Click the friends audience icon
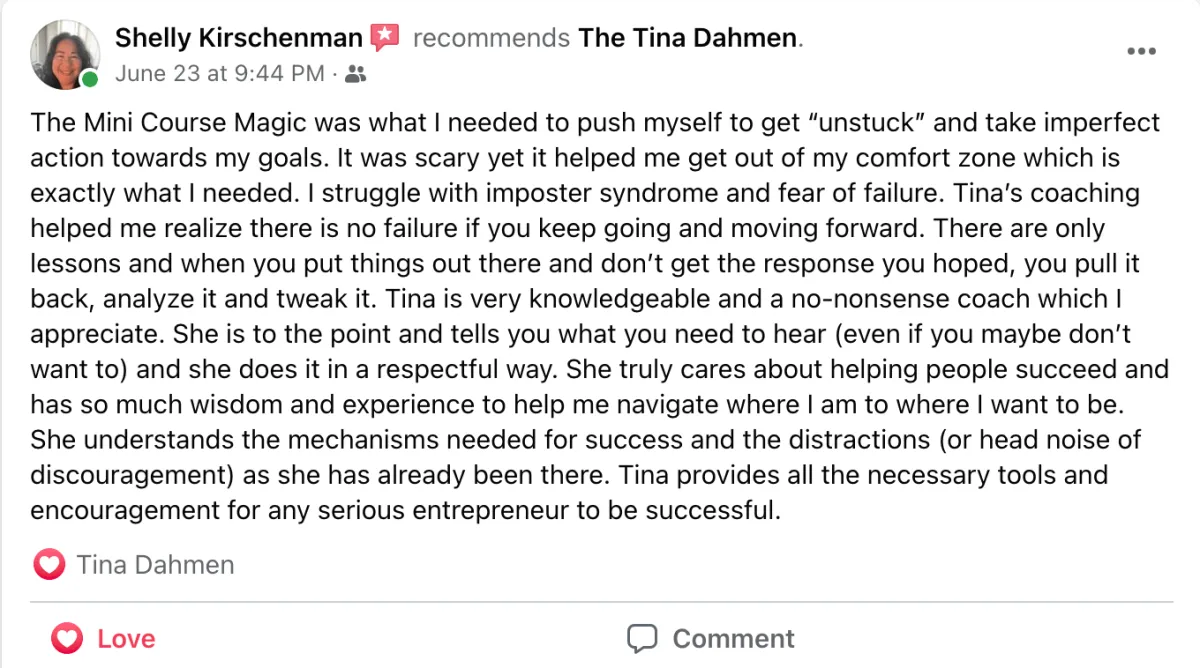The image size is (1200, 668). pos(354,73)
